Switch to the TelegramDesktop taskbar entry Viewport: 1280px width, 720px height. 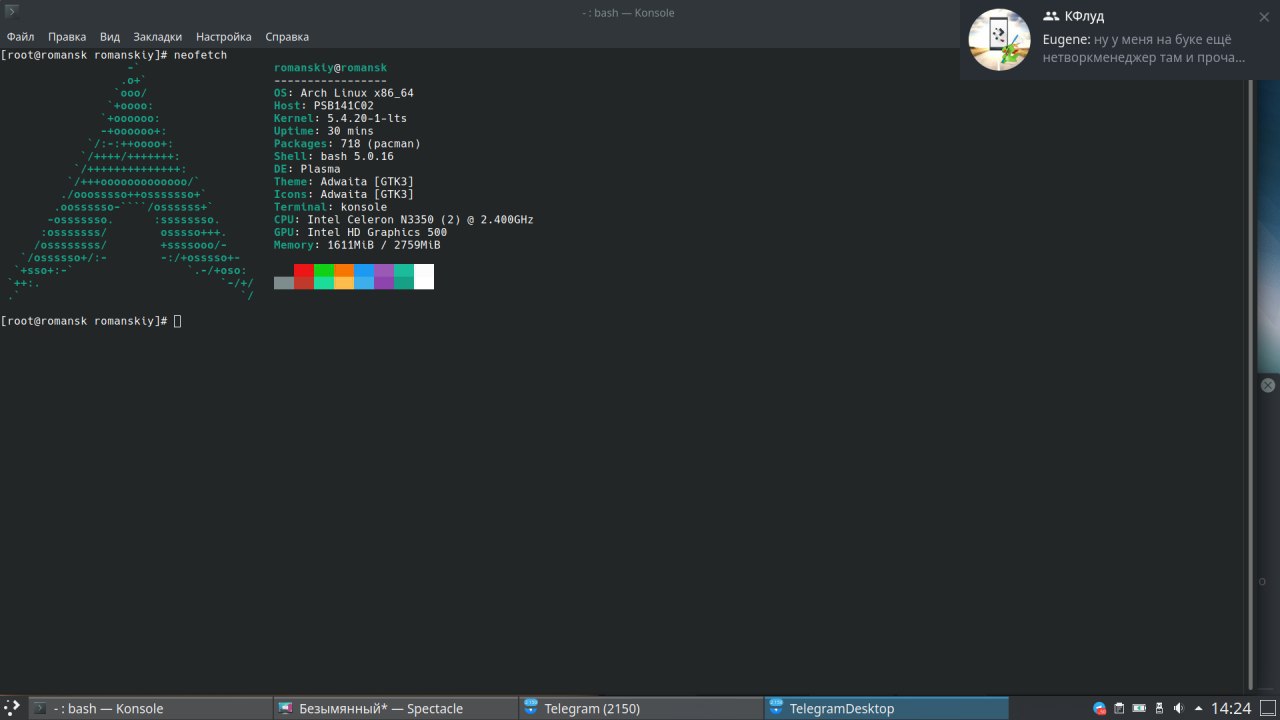(888, 708)
